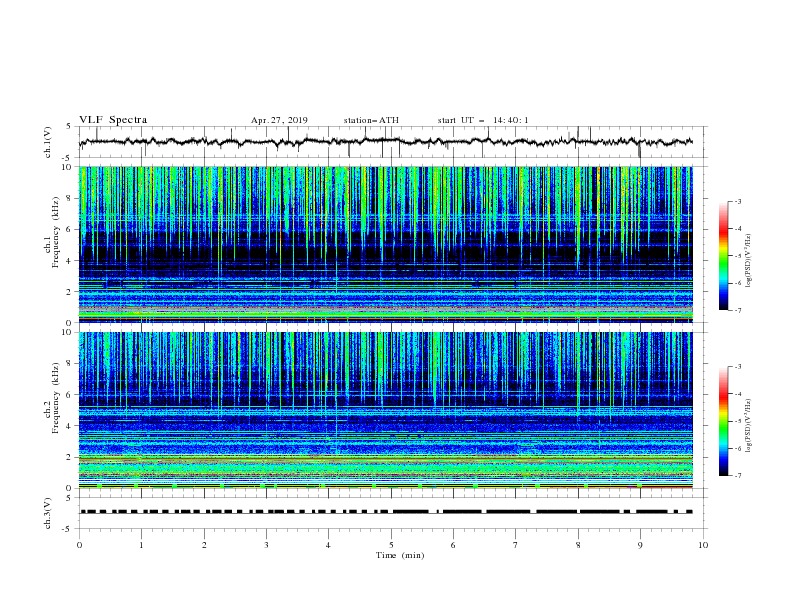
Task: Click the 'VLF Spectra' title text
Action: pyautogui.click(x=113, y=120)
